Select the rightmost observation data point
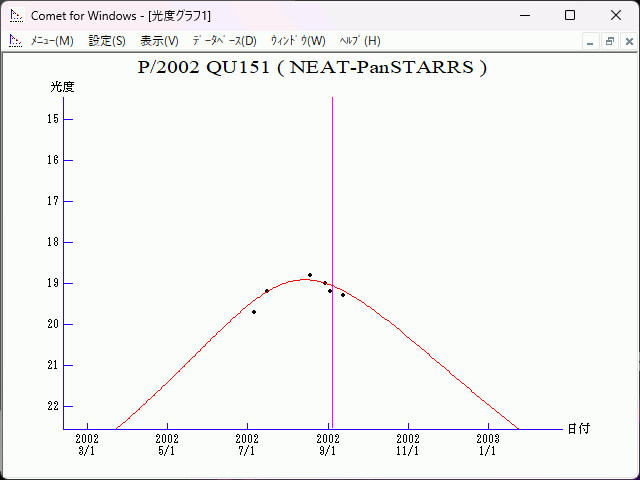Viewport: 640px width, 480px height. click(x=343, y=295)
